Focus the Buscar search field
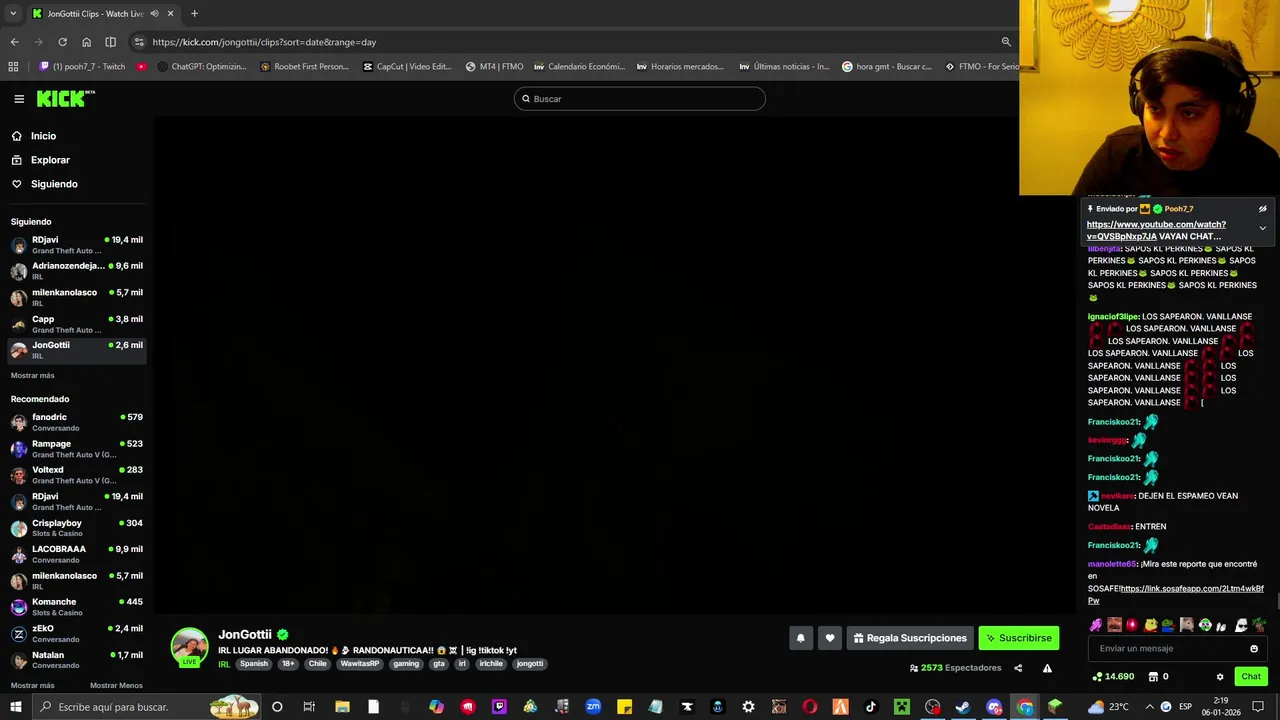 point(640,99)
